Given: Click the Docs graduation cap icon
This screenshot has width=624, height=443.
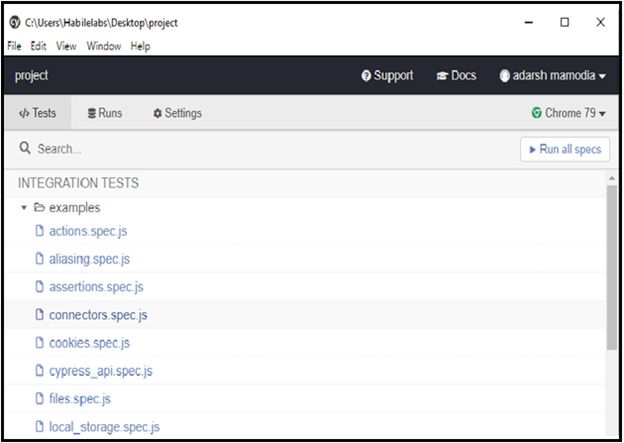Looking at the screenshot, I should coord(442,76).
